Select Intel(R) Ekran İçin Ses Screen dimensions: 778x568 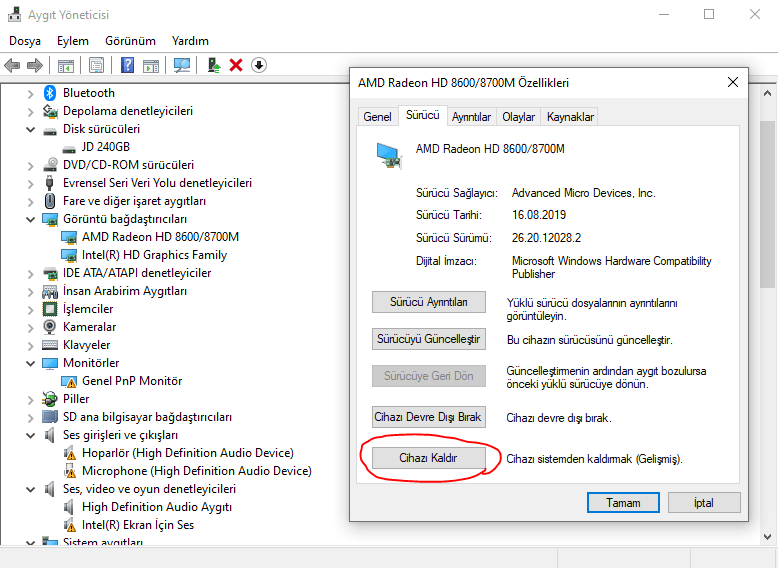click(138, 525)
